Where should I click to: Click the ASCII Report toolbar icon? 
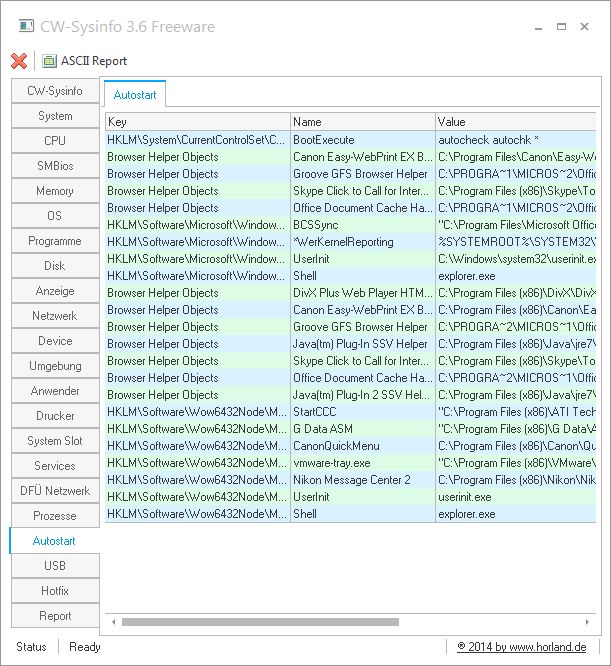click(50, 61)
